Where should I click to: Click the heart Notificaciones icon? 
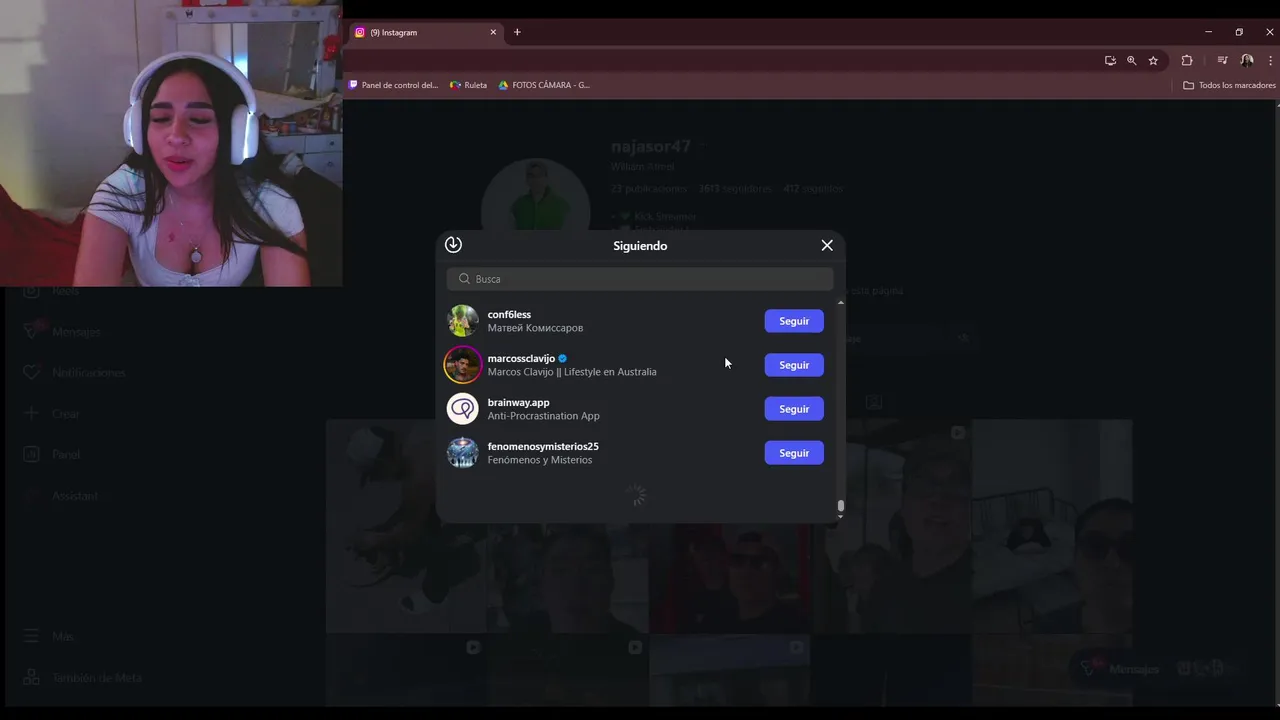tap(31, 372)
